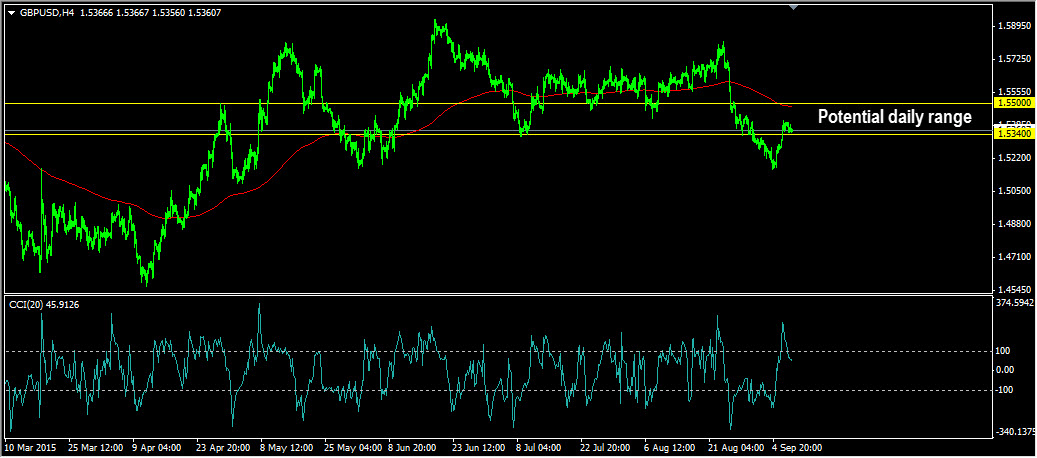The height and width of the screenshot is (458, 1037).
Task: Click the GBPUSD,H4 chart title text
Action: click(x=46, y=12)
